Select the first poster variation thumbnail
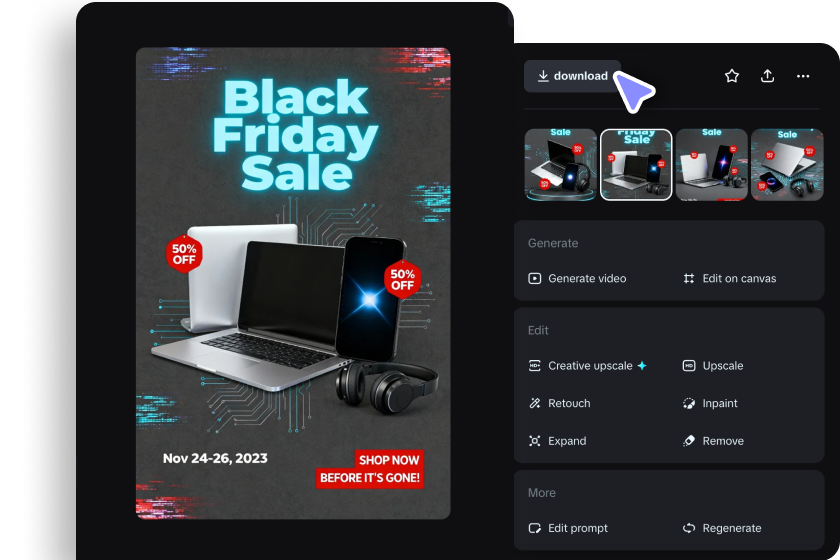This screenshot has width=840, height=560. point(560,165)
